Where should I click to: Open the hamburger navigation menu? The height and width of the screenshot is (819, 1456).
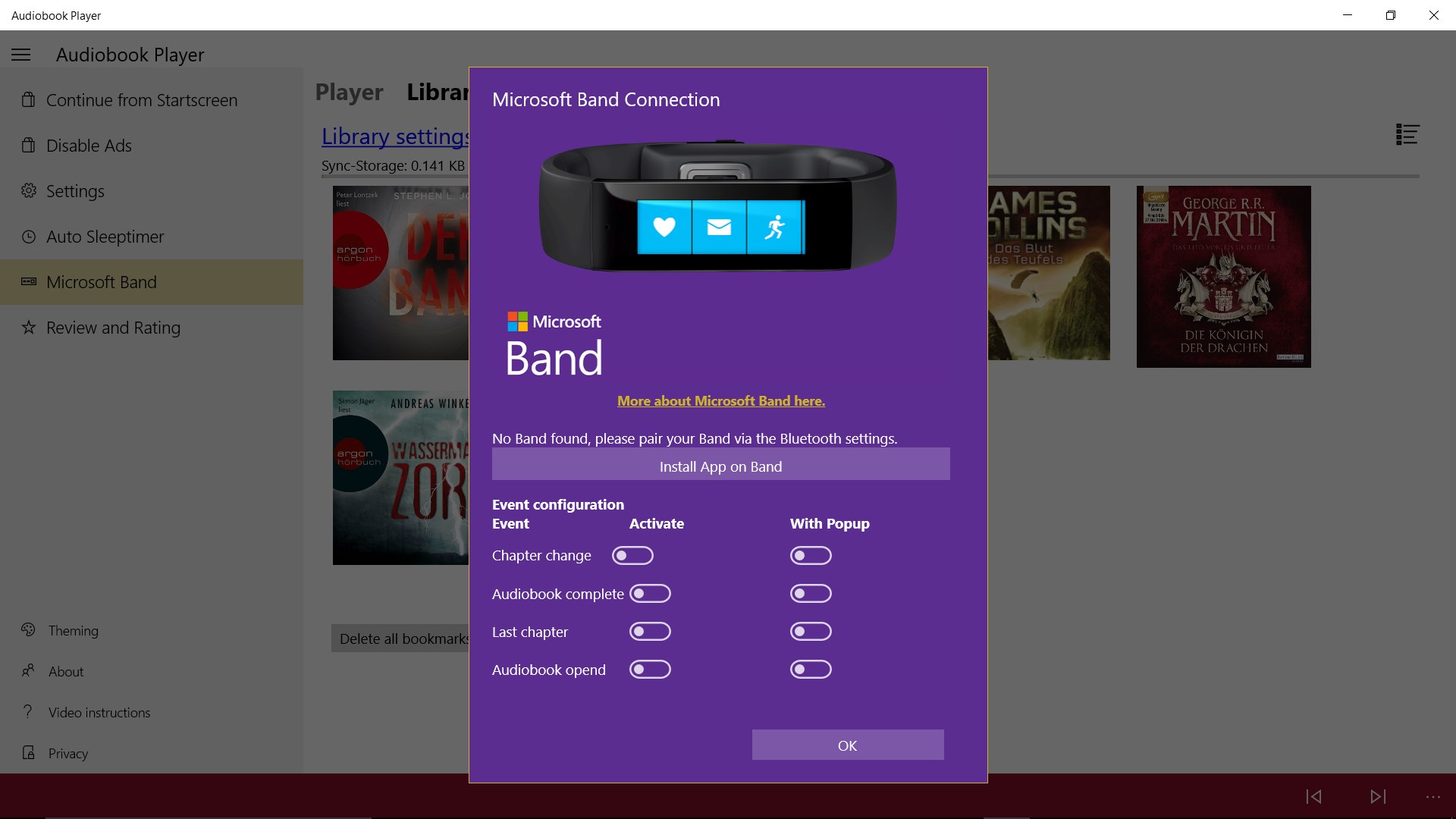[x=20, y=55]
